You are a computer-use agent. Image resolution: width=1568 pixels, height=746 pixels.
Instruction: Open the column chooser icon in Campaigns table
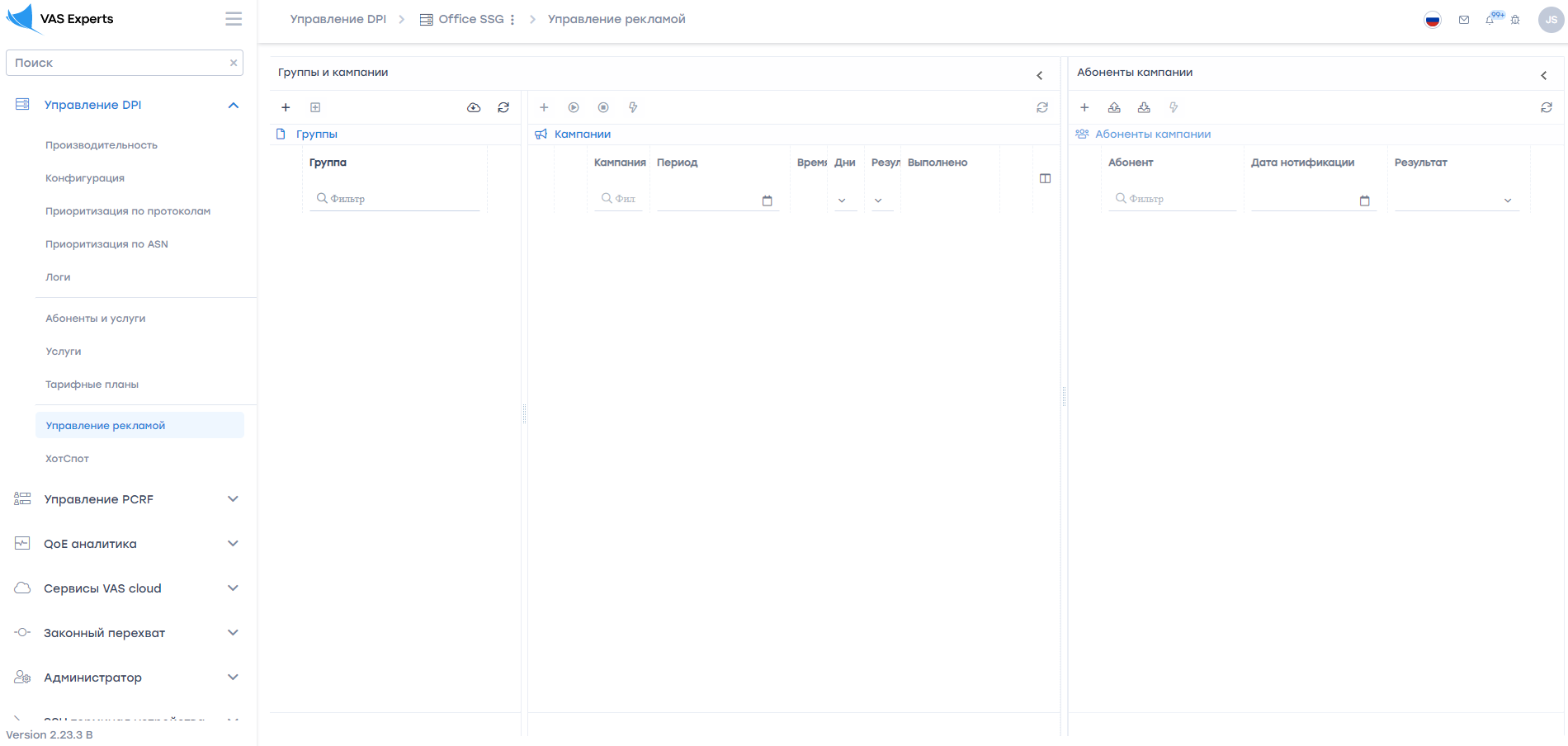(1045, 178)
